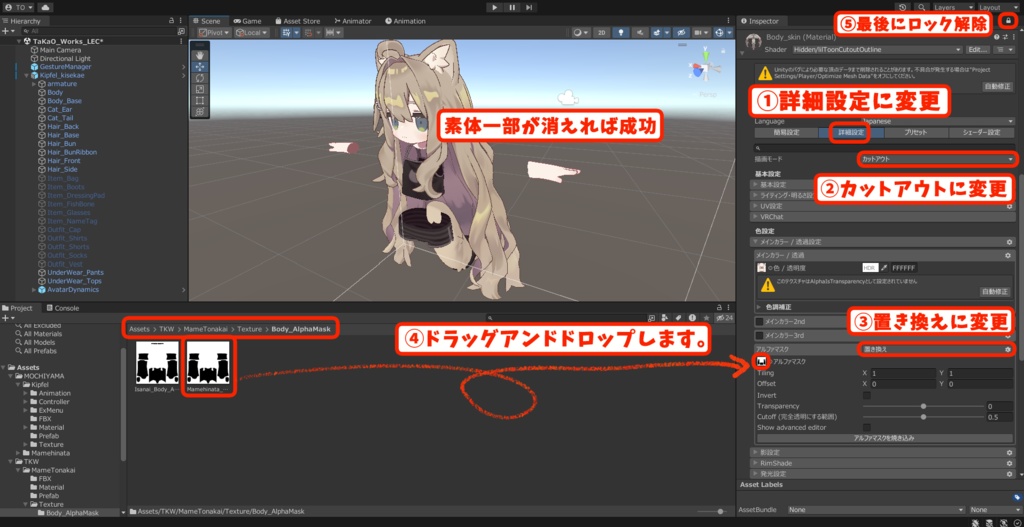Open gear menu of UV設定 section
Viewport: 1024px width, 527px height.
pyautogui.click(x=1009, y=206)
